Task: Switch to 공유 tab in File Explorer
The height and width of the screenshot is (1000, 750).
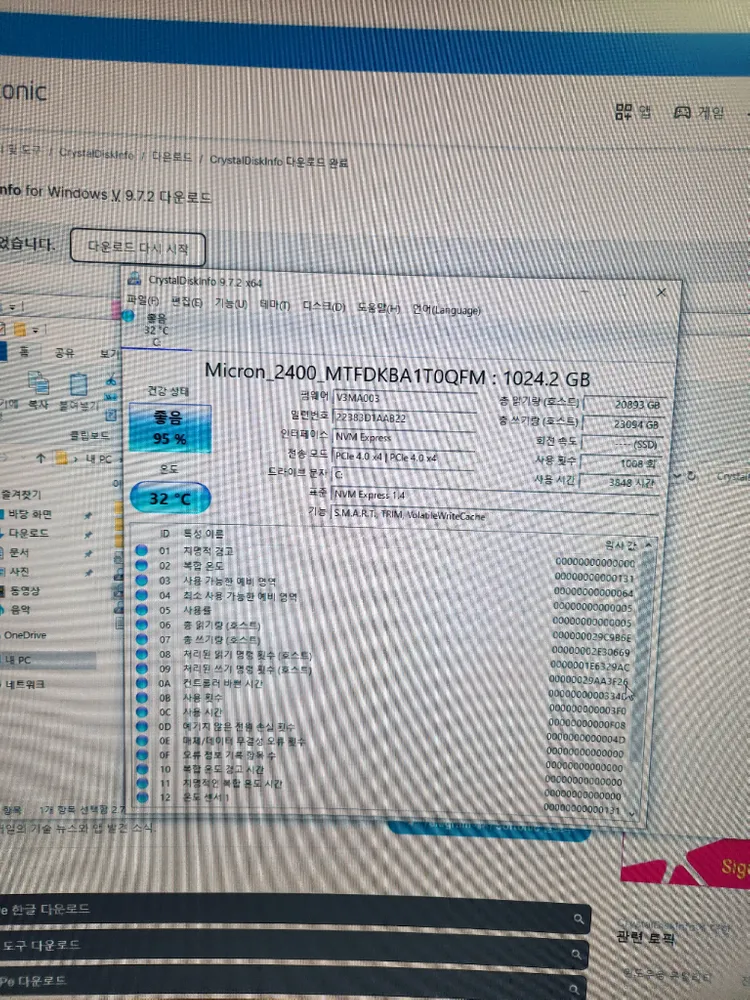Action: pyautogui.click(x=64, y=353)
